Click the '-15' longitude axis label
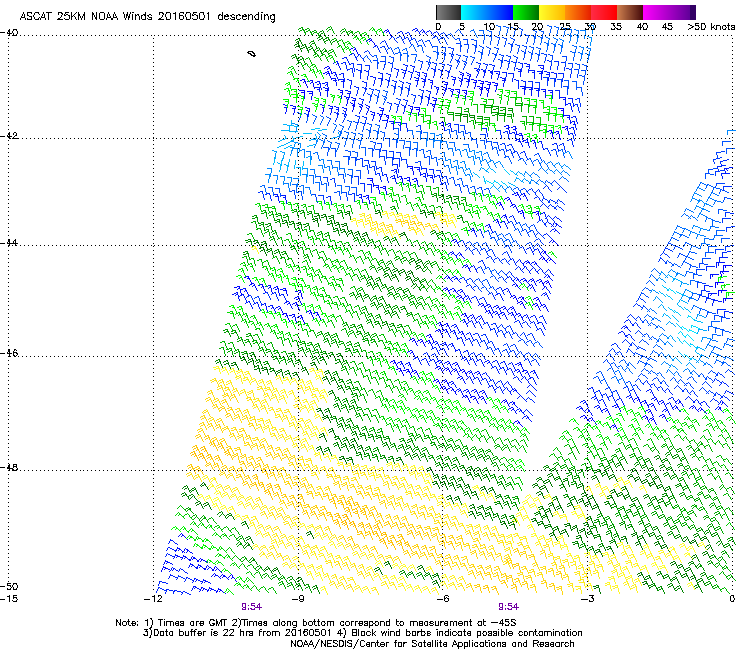The height and width of the screenshot is (650, 740). tap(9, 599)
